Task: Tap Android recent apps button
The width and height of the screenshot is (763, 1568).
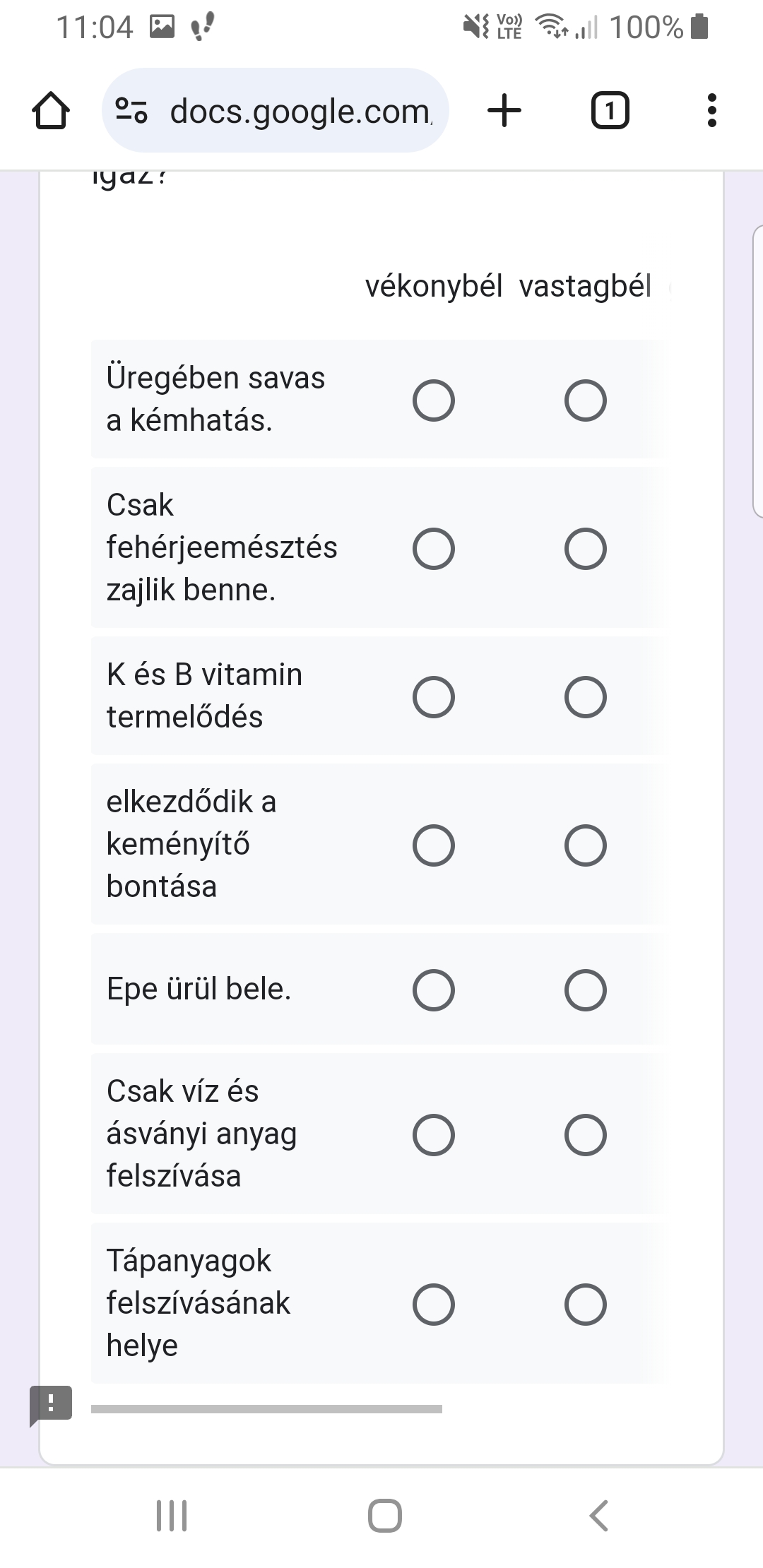Action: point(172,1516)
